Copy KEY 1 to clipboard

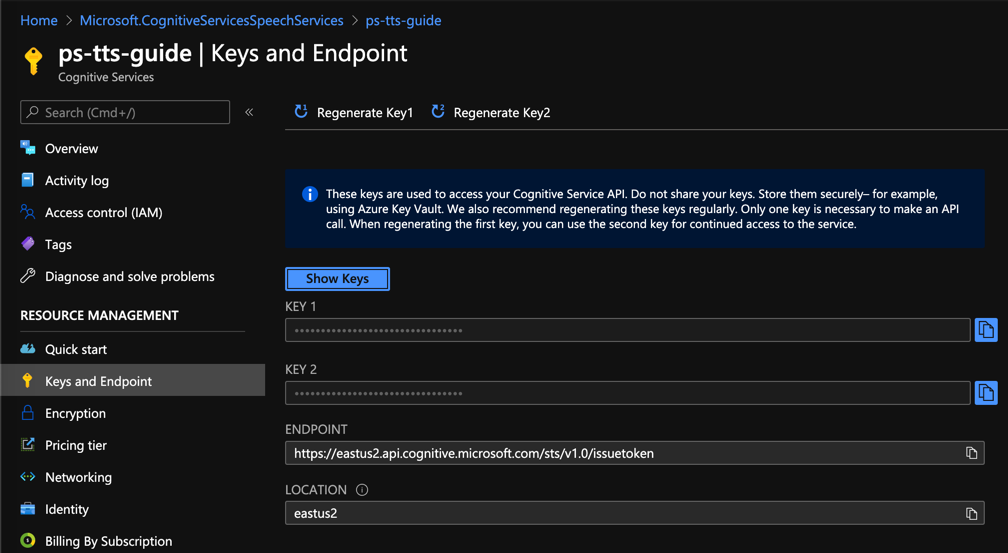pyautogui.click(x=986, y=330)
